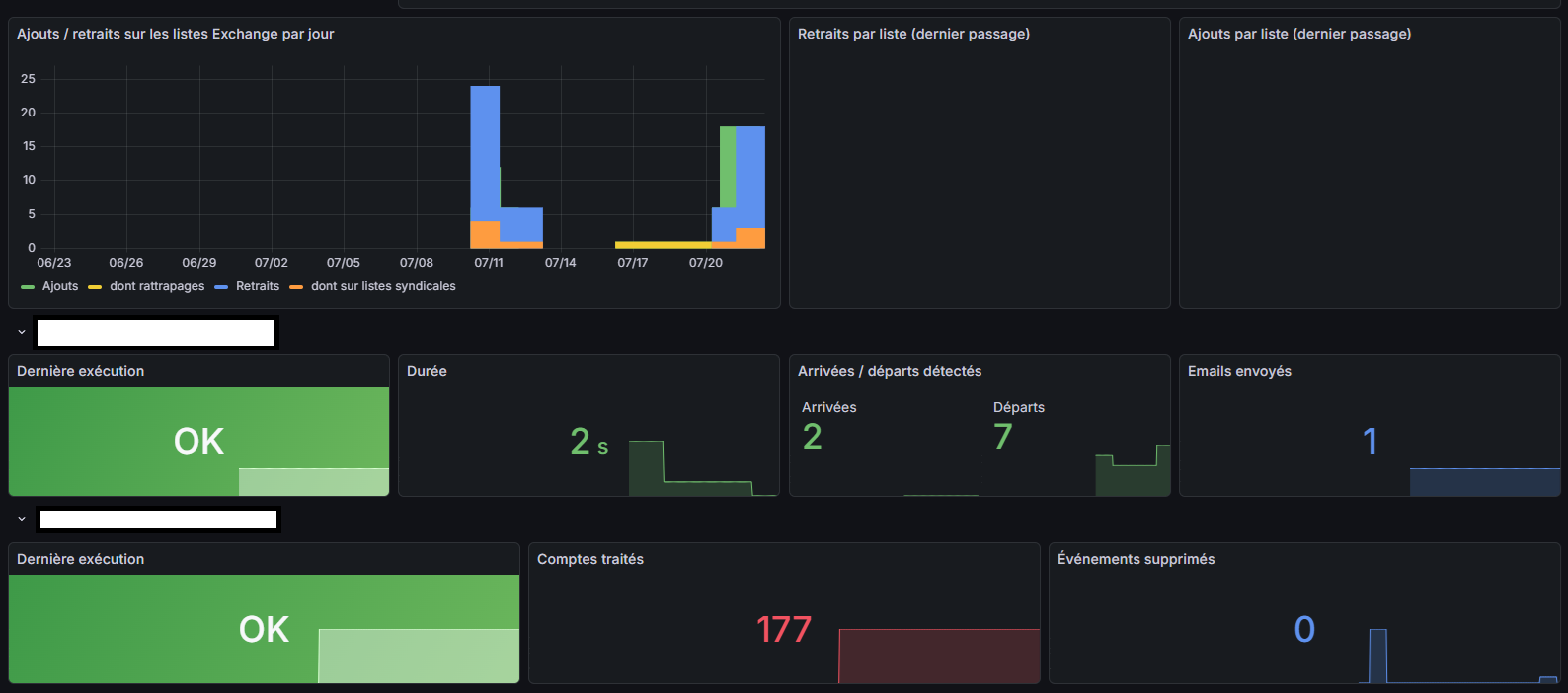Click the Comptes traités panel title
Image resolution: width=1568 pixels, height=693 pixels.
pos(590,559)
